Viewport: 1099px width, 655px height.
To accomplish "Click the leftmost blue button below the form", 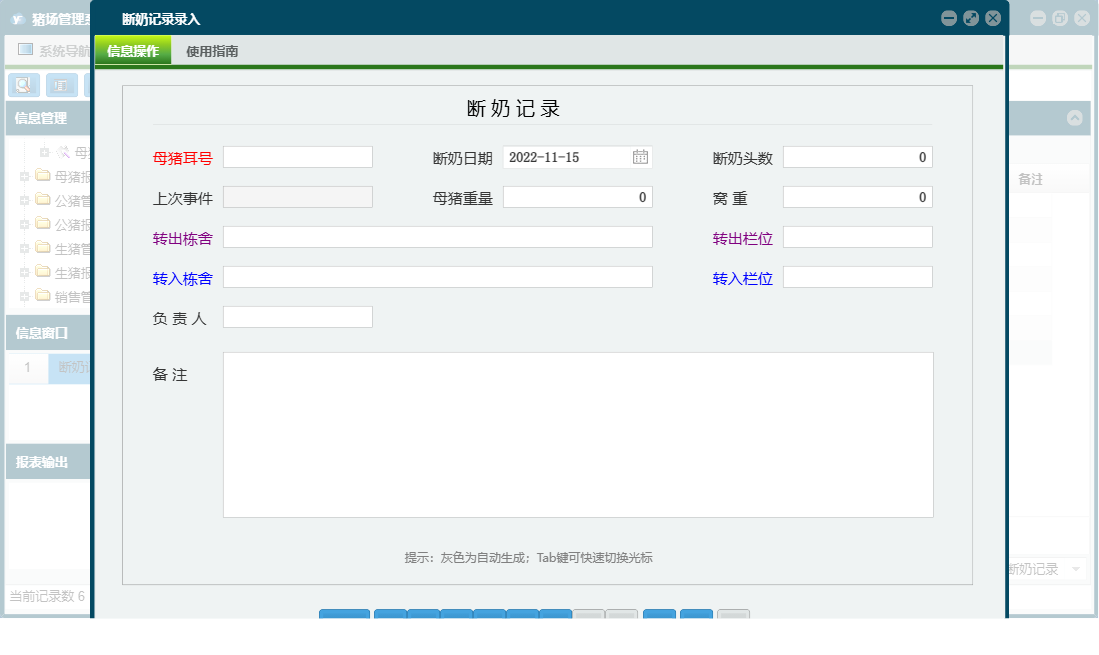I will tap(344, 618).
